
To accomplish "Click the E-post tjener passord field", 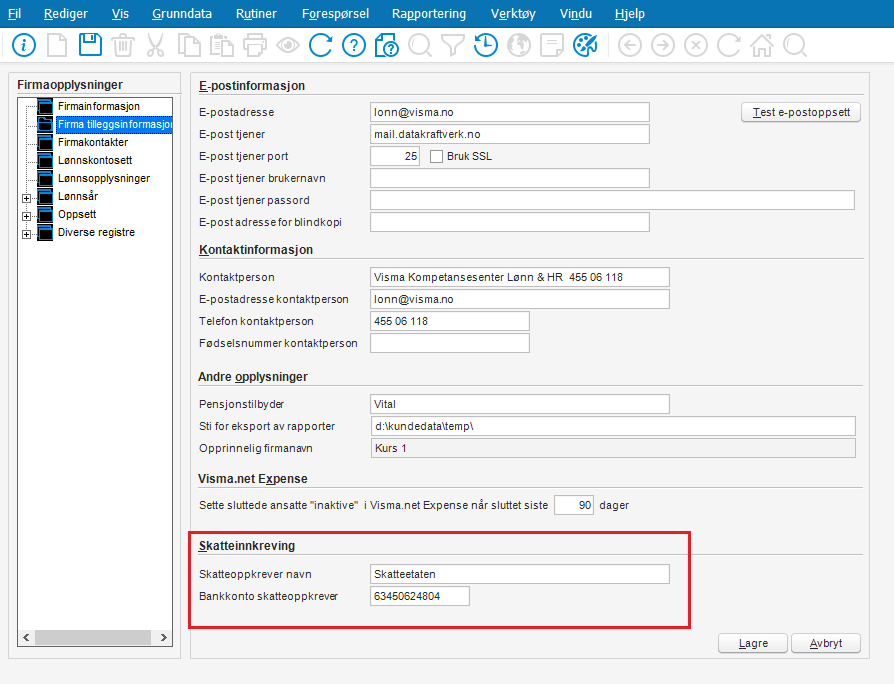I will [x=612, y=200].
